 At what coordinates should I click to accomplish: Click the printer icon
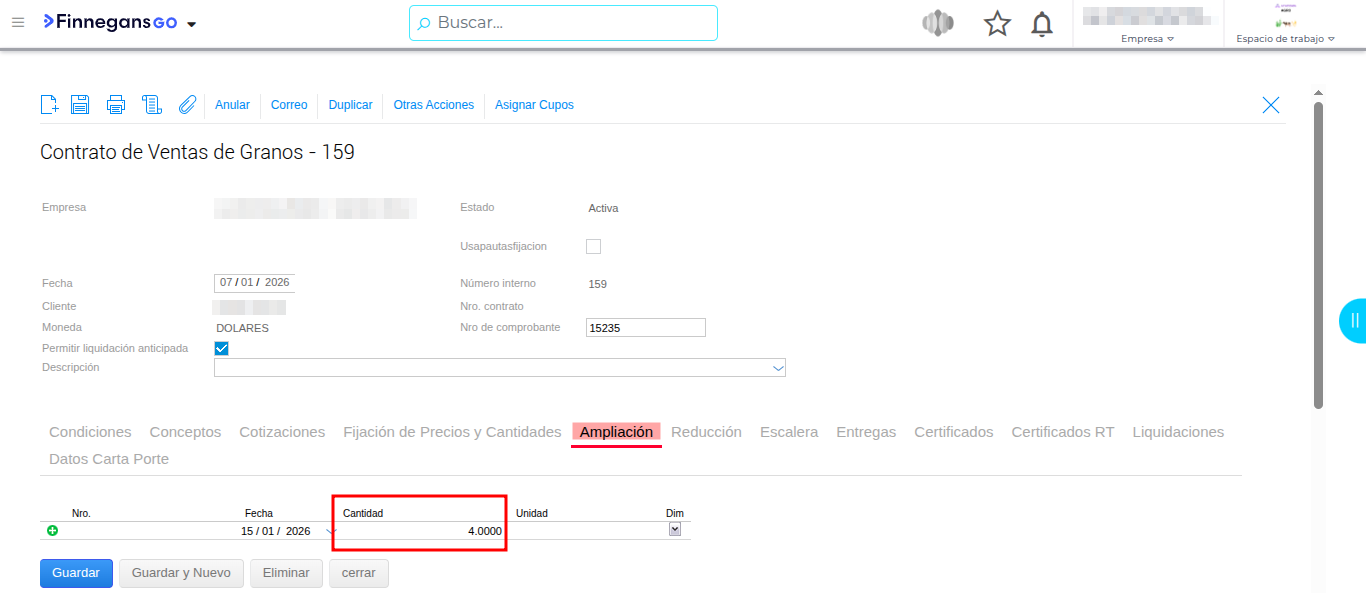coord(116,105)
